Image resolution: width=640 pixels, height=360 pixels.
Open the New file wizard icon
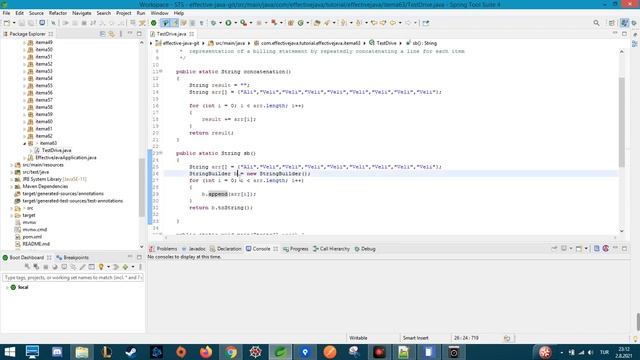(x=7, y=23)
